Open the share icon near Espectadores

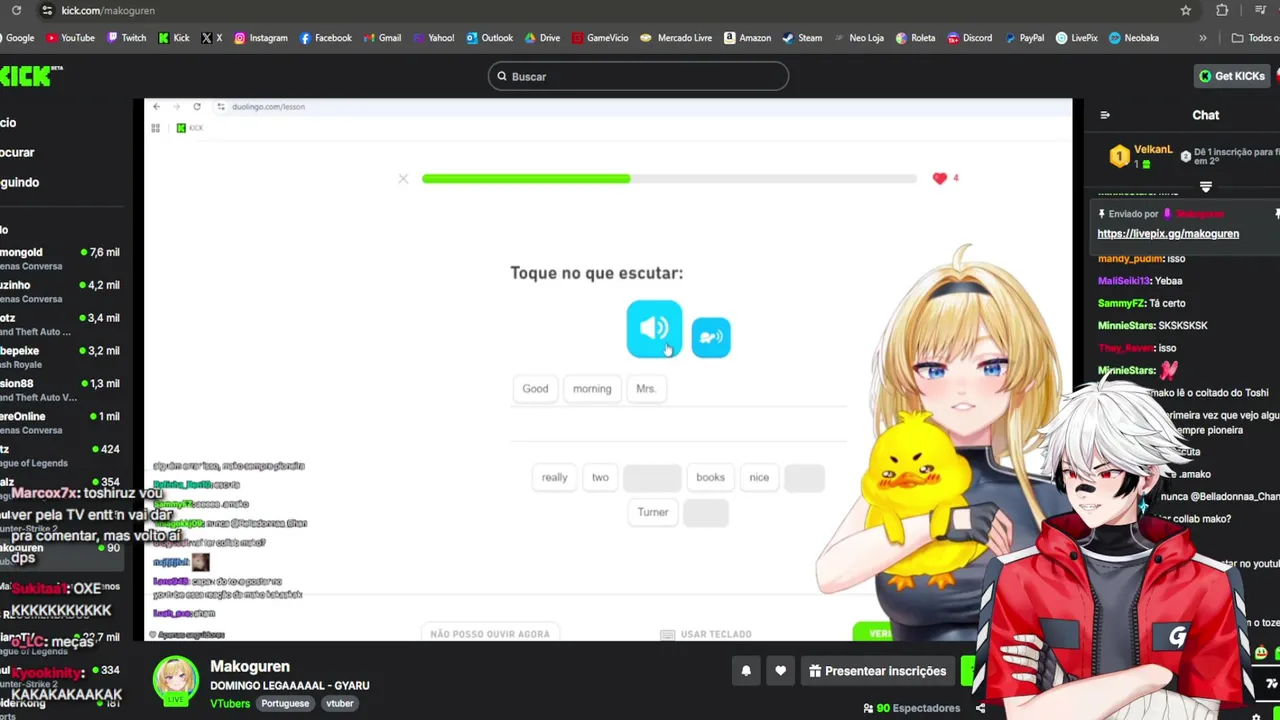(980, 708)
